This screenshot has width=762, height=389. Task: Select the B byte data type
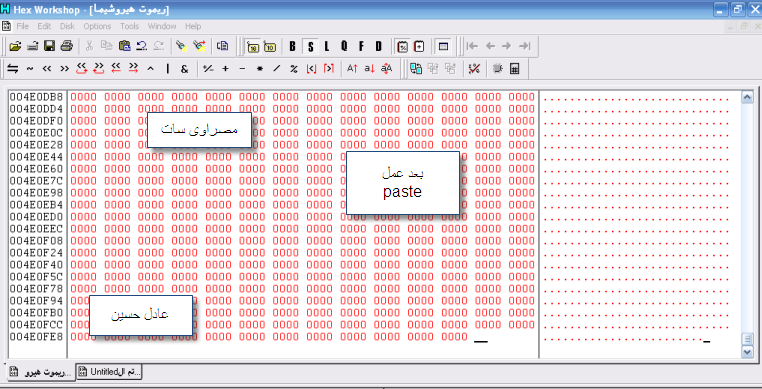pyautogui.click(x=292, y=47)
